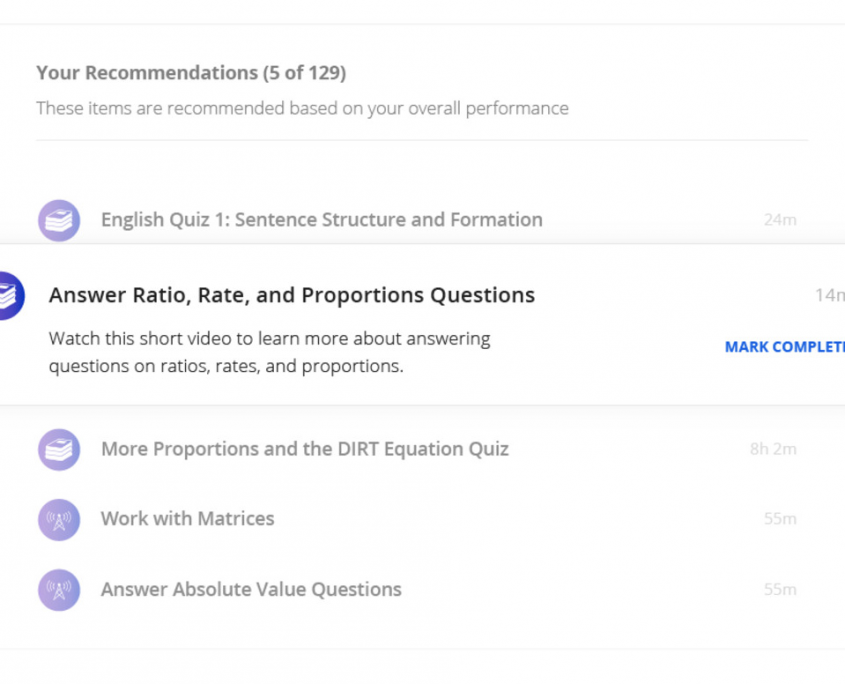
Task: Click the 24m duration for English Quiz
Action: point(780,220)
